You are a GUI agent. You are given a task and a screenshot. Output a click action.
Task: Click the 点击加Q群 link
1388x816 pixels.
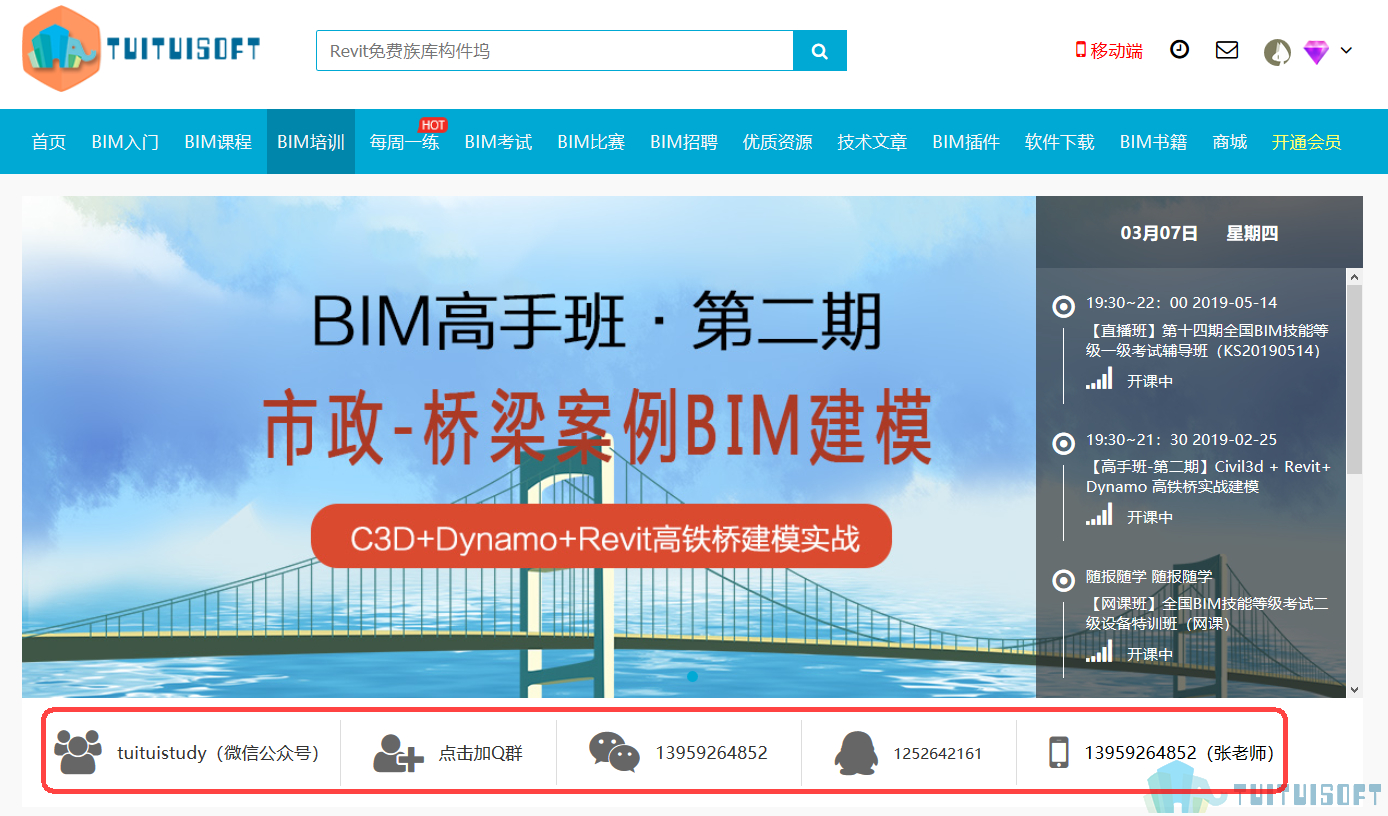tap(481, 753)
